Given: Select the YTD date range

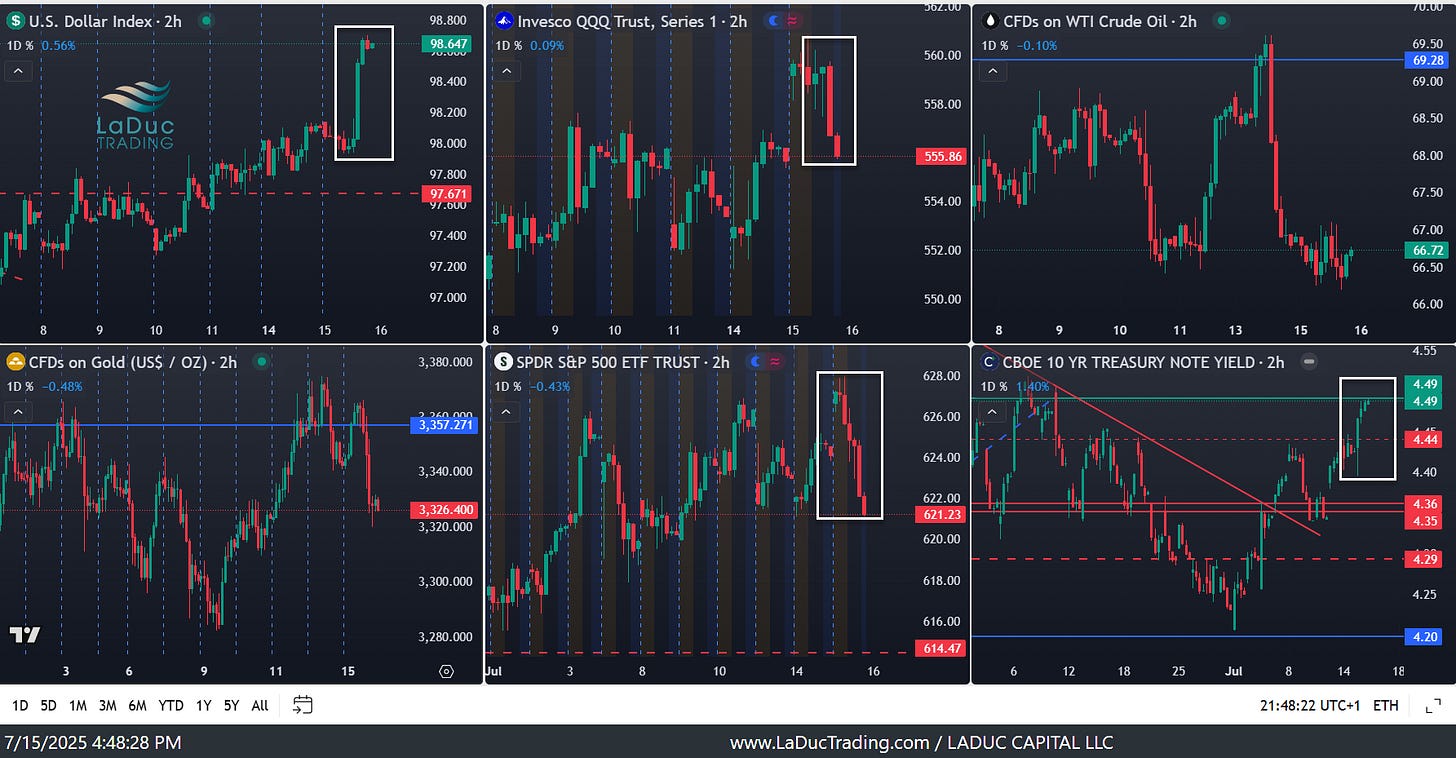Looking at the screenshot, I should (171, 705).
